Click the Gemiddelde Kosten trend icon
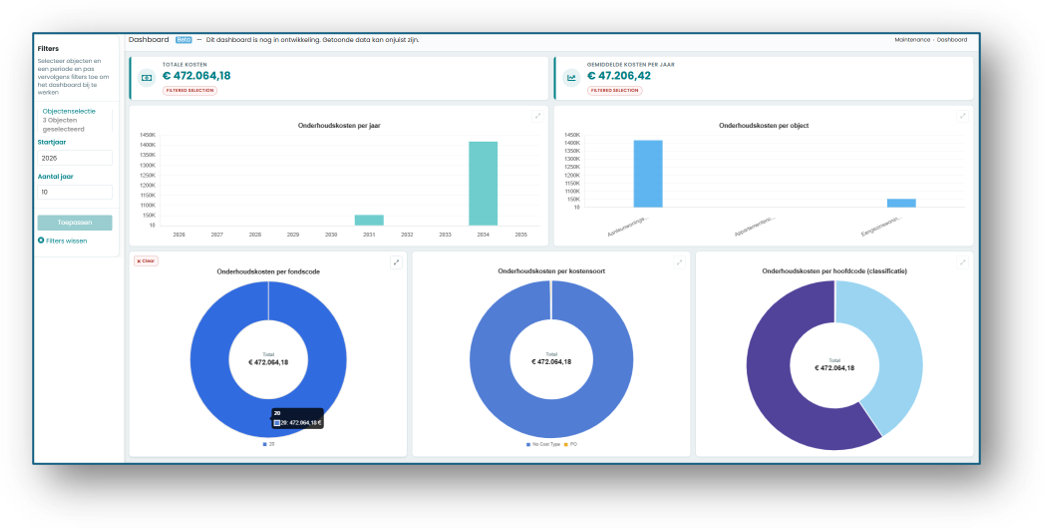This screenshot has height=529, width=1045. pos(571,78)
